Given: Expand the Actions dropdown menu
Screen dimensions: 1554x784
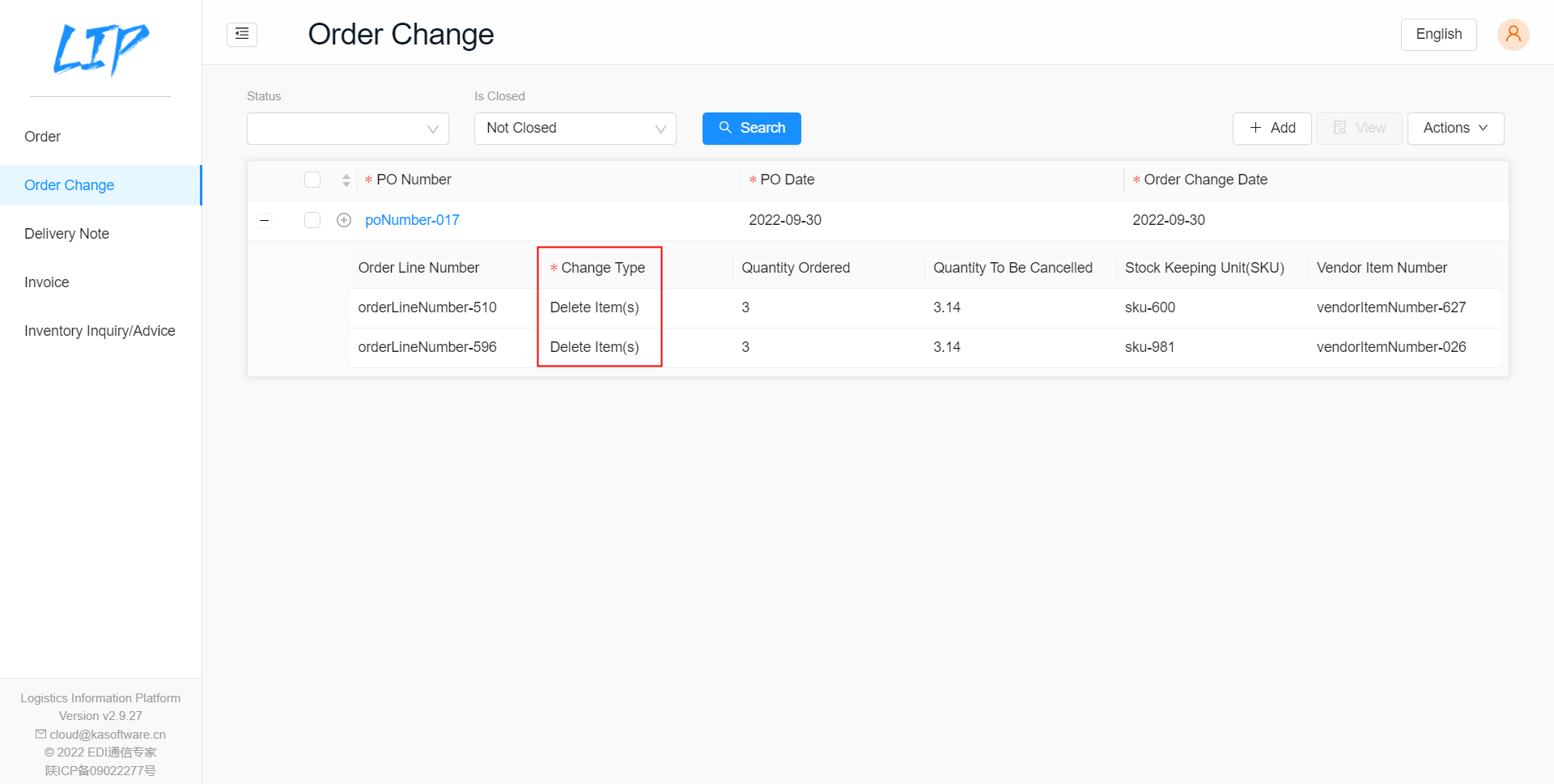Looking at the screenshot, I should pos(1455,129).
